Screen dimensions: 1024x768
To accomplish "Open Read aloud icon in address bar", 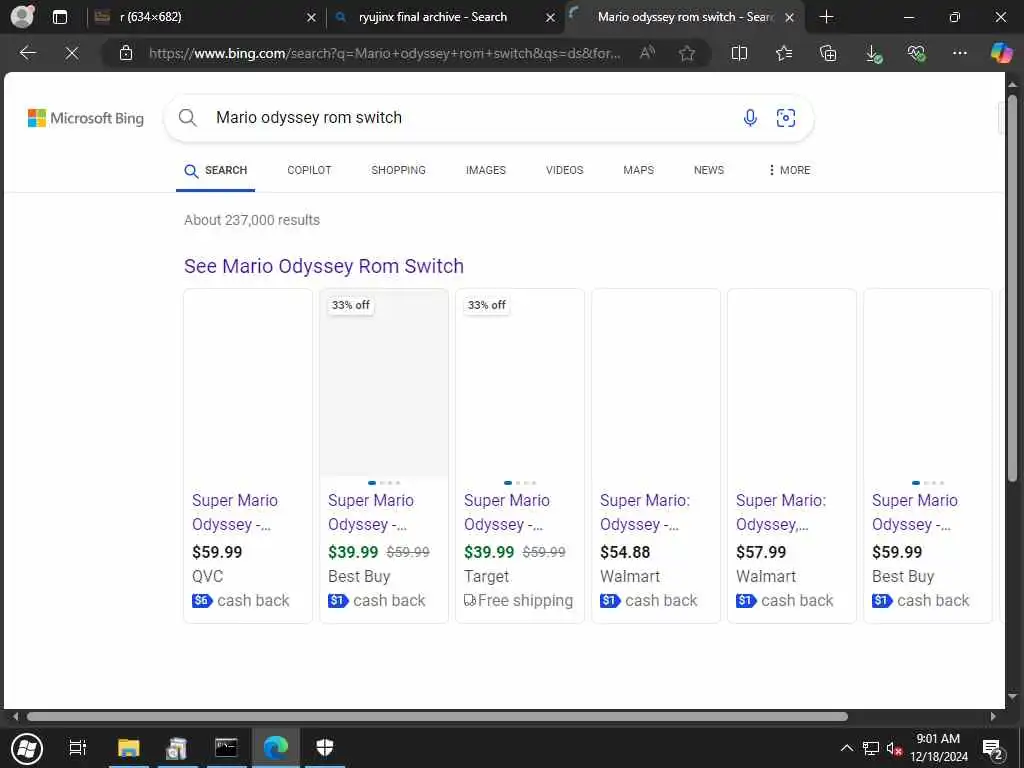I will coord(647,53).
